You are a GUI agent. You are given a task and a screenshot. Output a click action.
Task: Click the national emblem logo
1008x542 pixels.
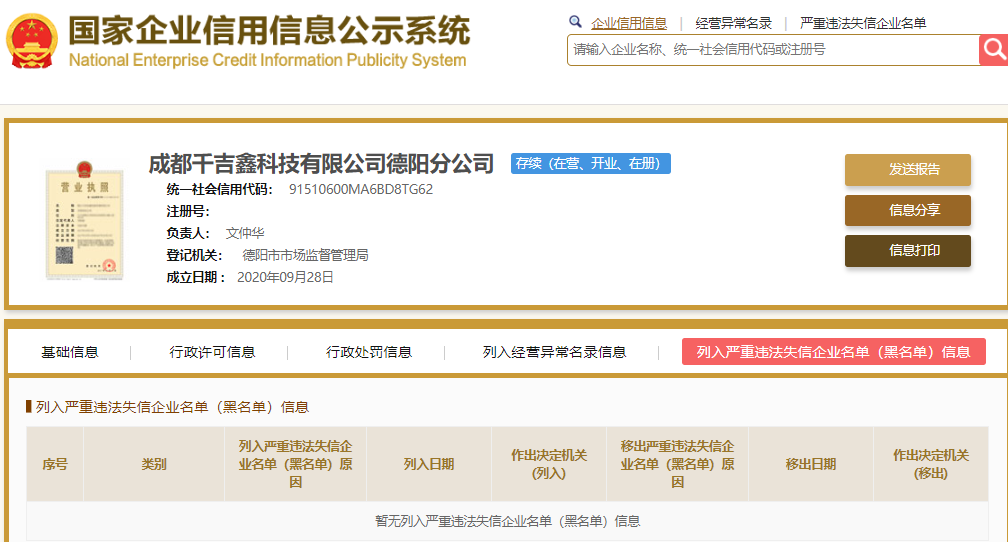pos(32,41)
